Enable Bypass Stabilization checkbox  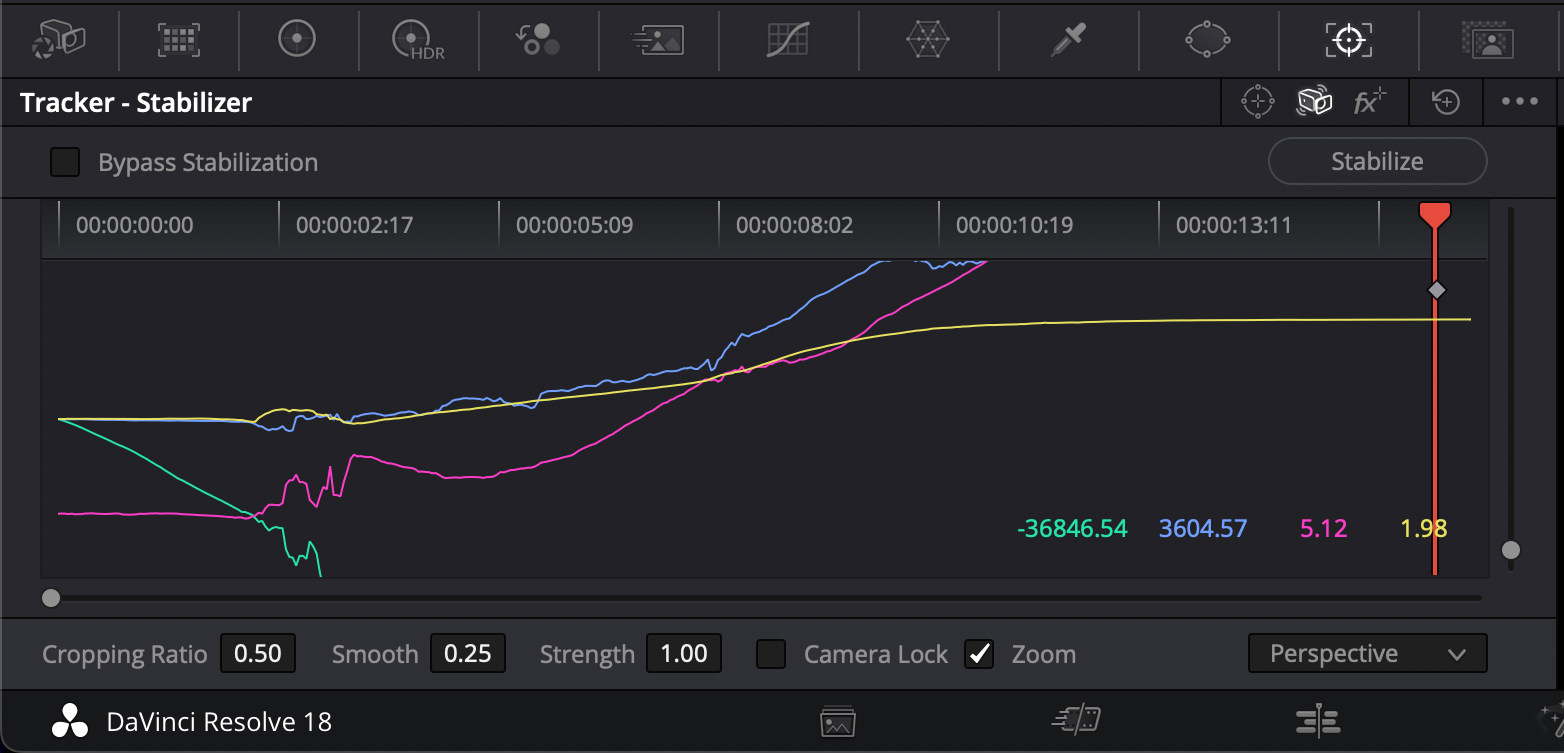click(65, 162)
